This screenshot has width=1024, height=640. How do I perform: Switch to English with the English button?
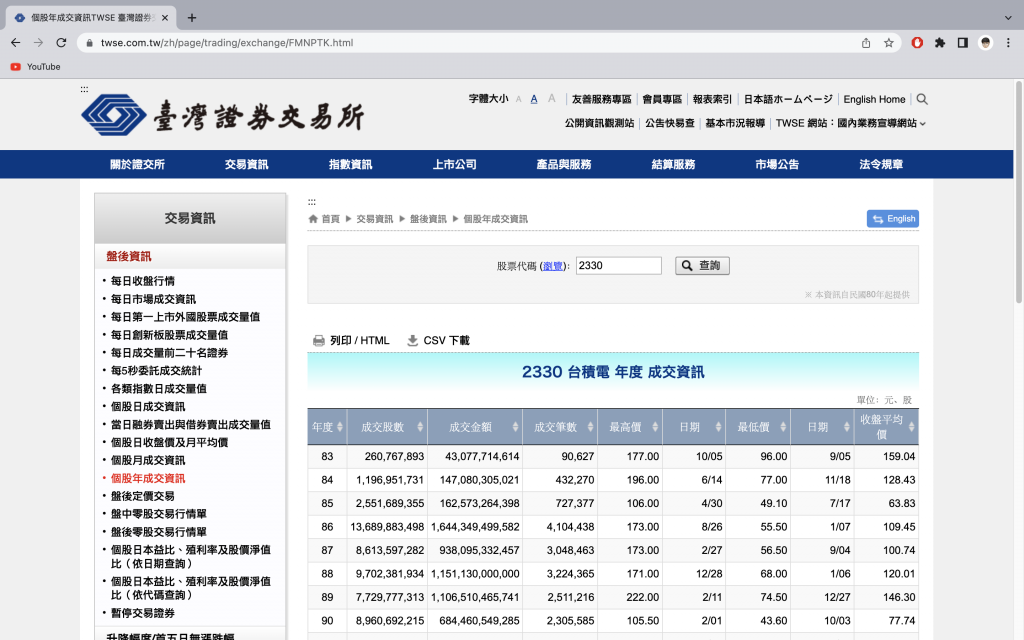893,219
